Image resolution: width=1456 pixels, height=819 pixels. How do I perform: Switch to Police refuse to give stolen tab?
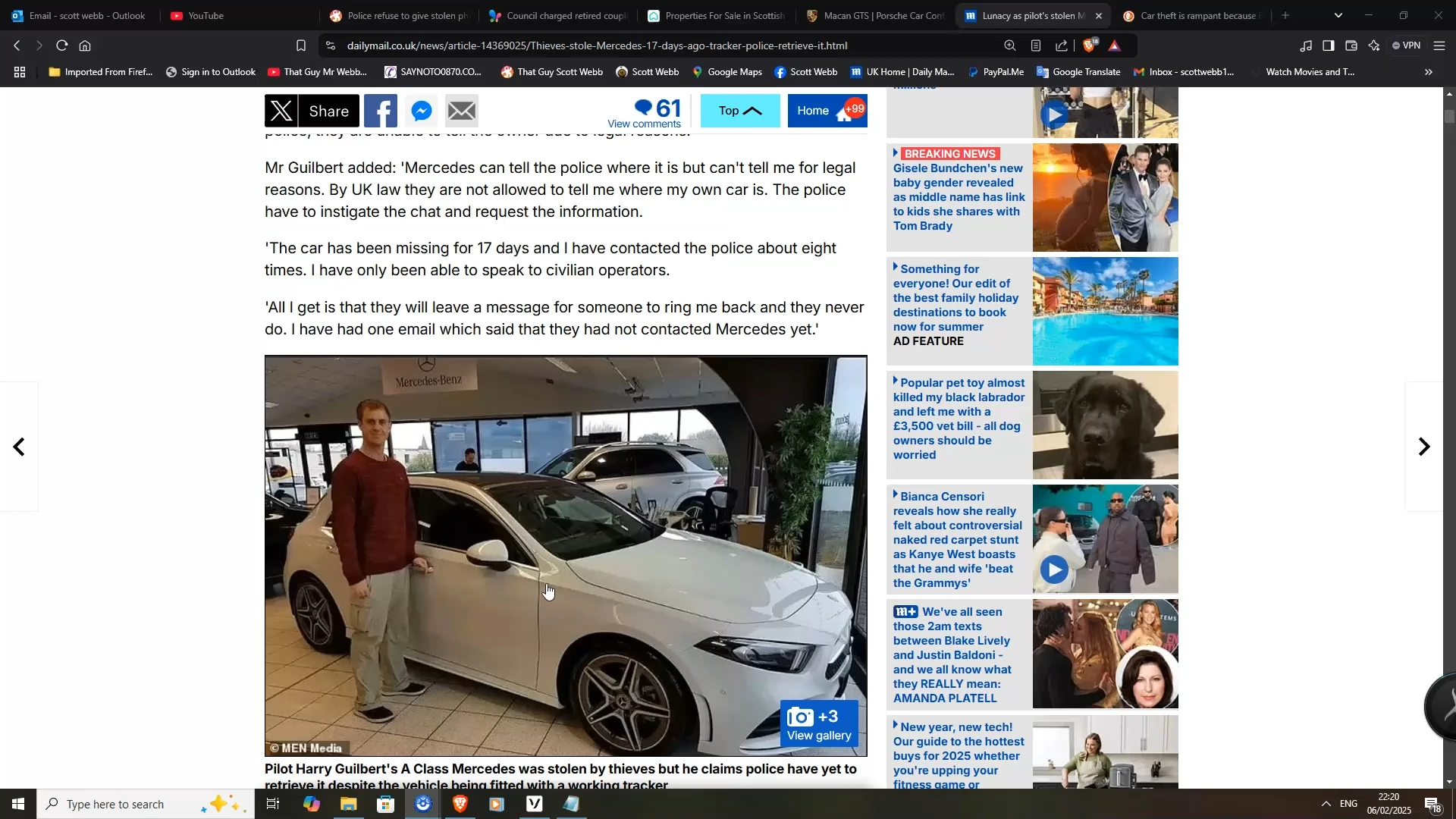[x=399, y=15]
